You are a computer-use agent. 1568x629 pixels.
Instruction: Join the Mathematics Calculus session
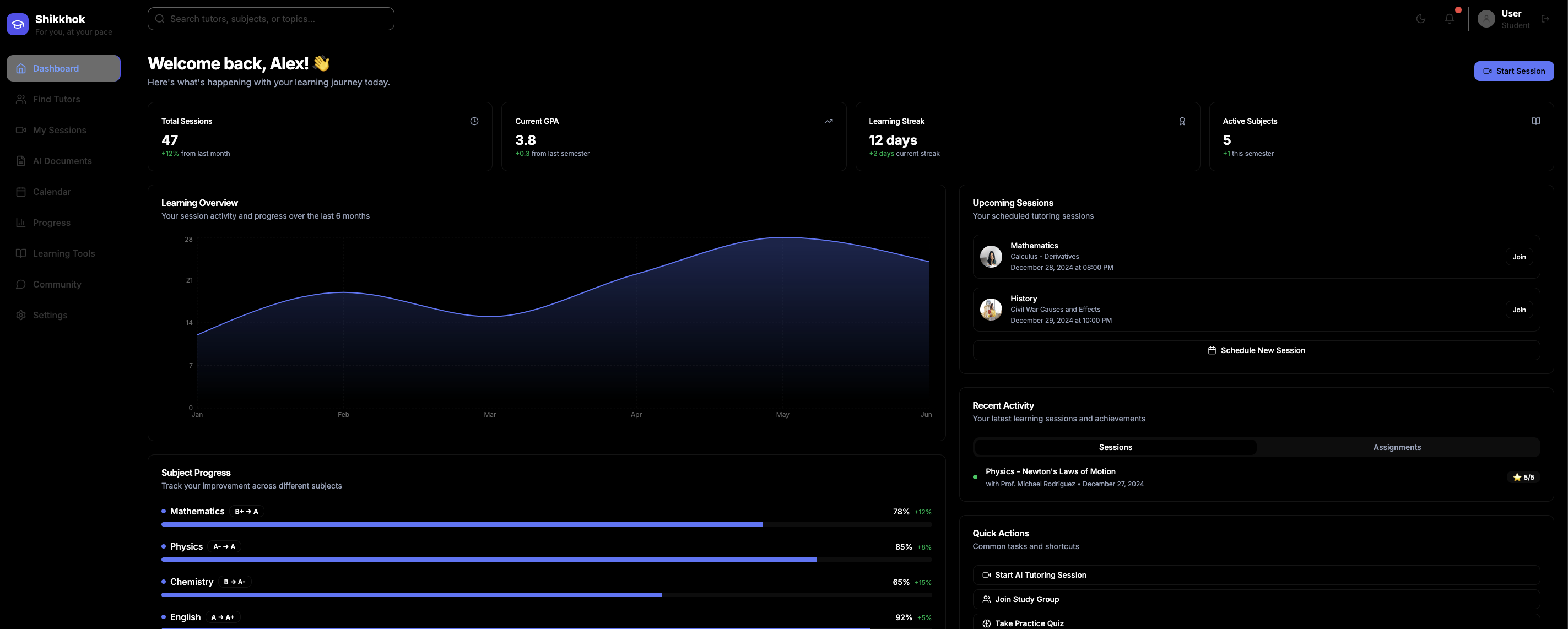click(x=1519, y=257)
